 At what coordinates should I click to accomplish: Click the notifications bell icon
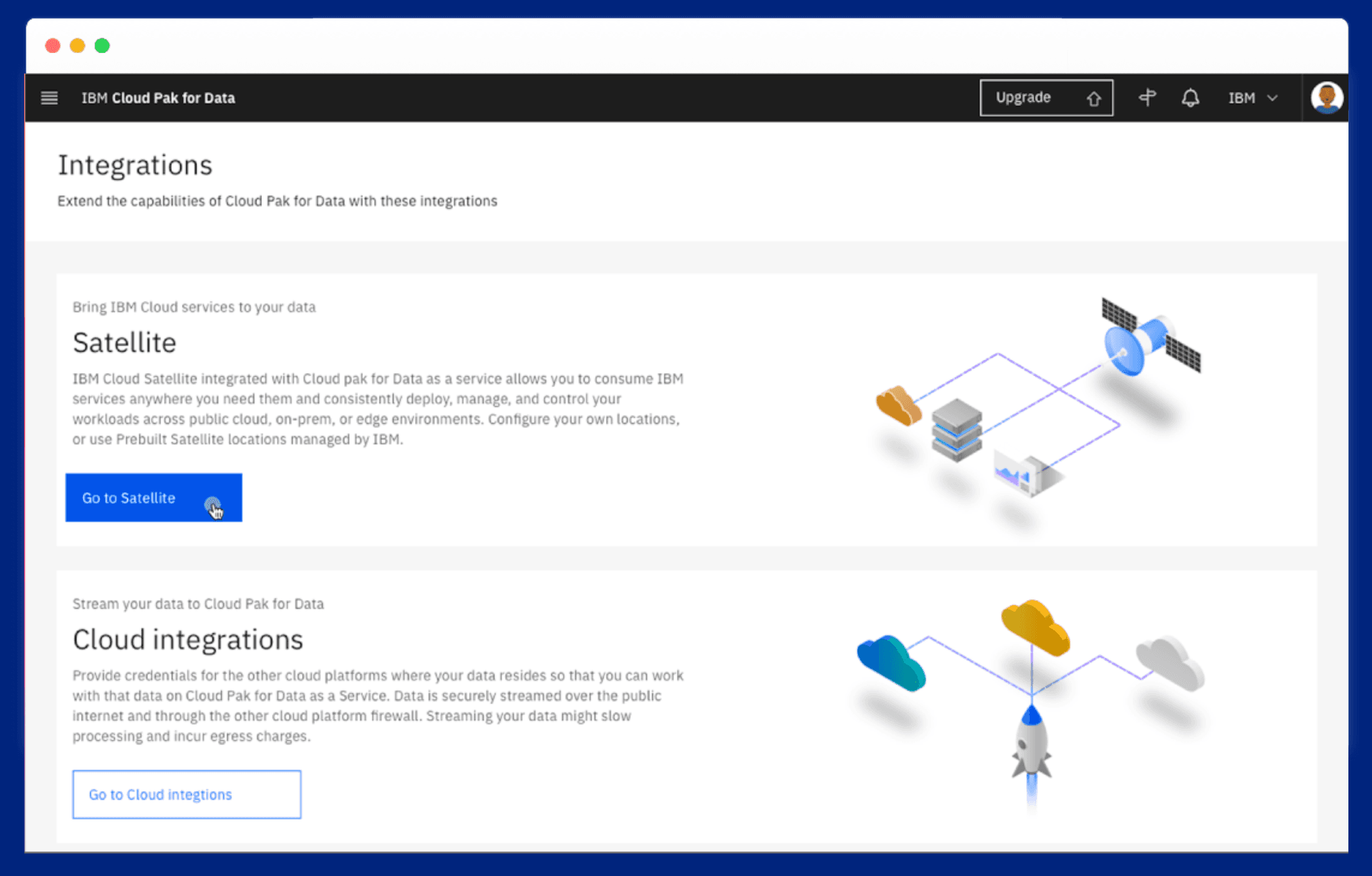click(1190, 98)
